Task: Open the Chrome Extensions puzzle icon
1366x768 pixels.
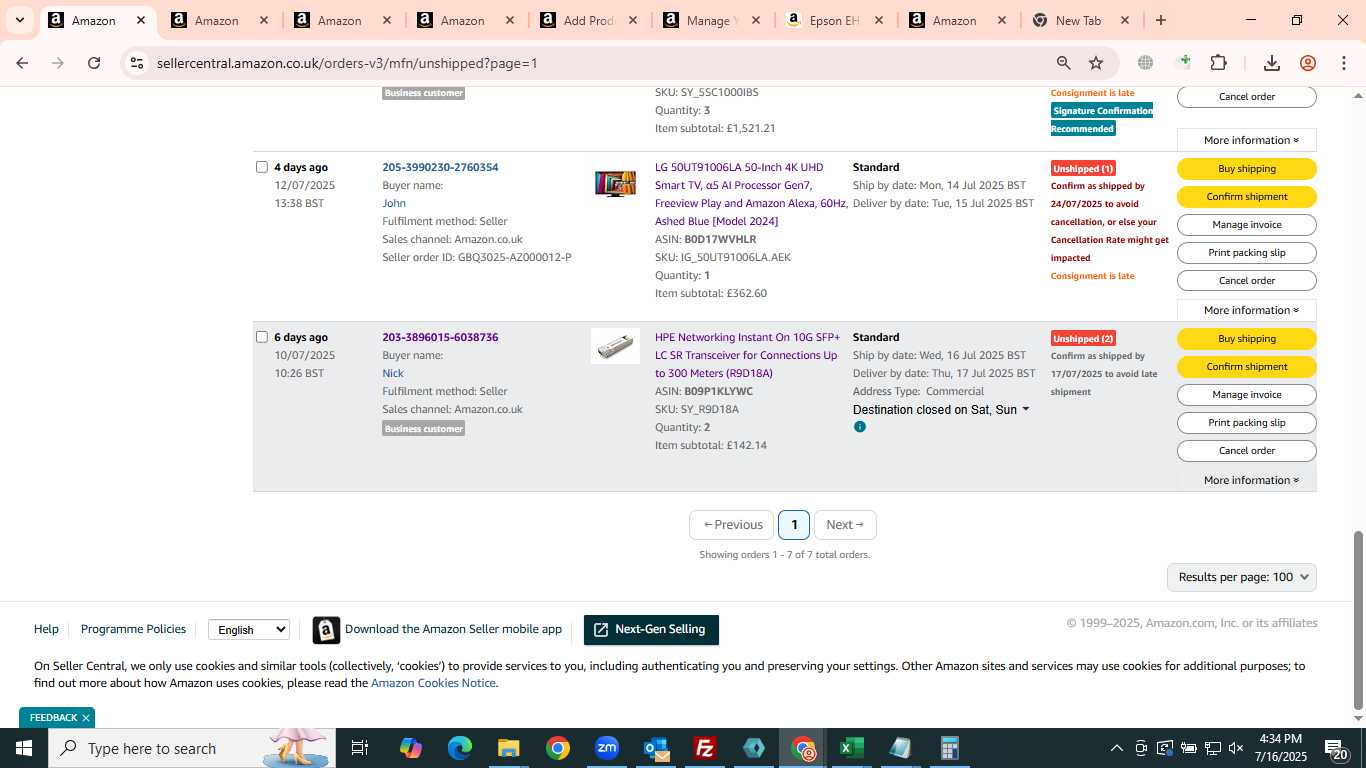Action: [1218, 63]
